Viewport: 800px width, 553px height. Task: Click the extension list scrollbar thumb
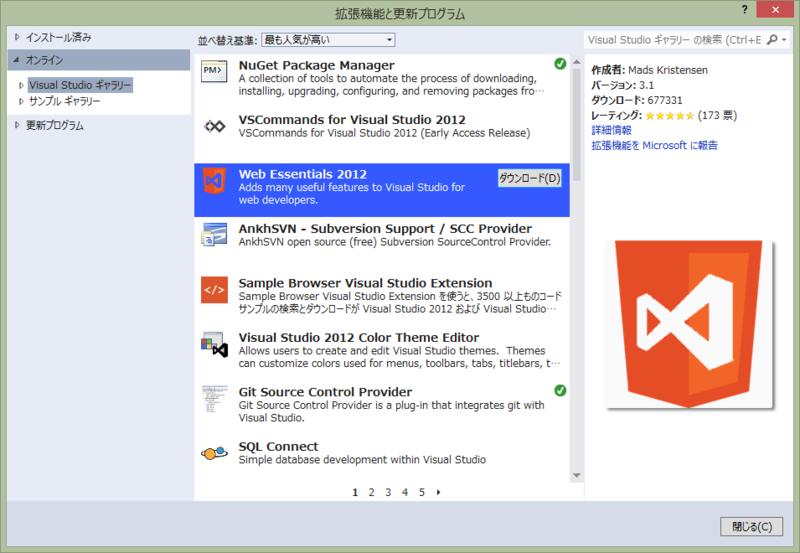point(577,124)
